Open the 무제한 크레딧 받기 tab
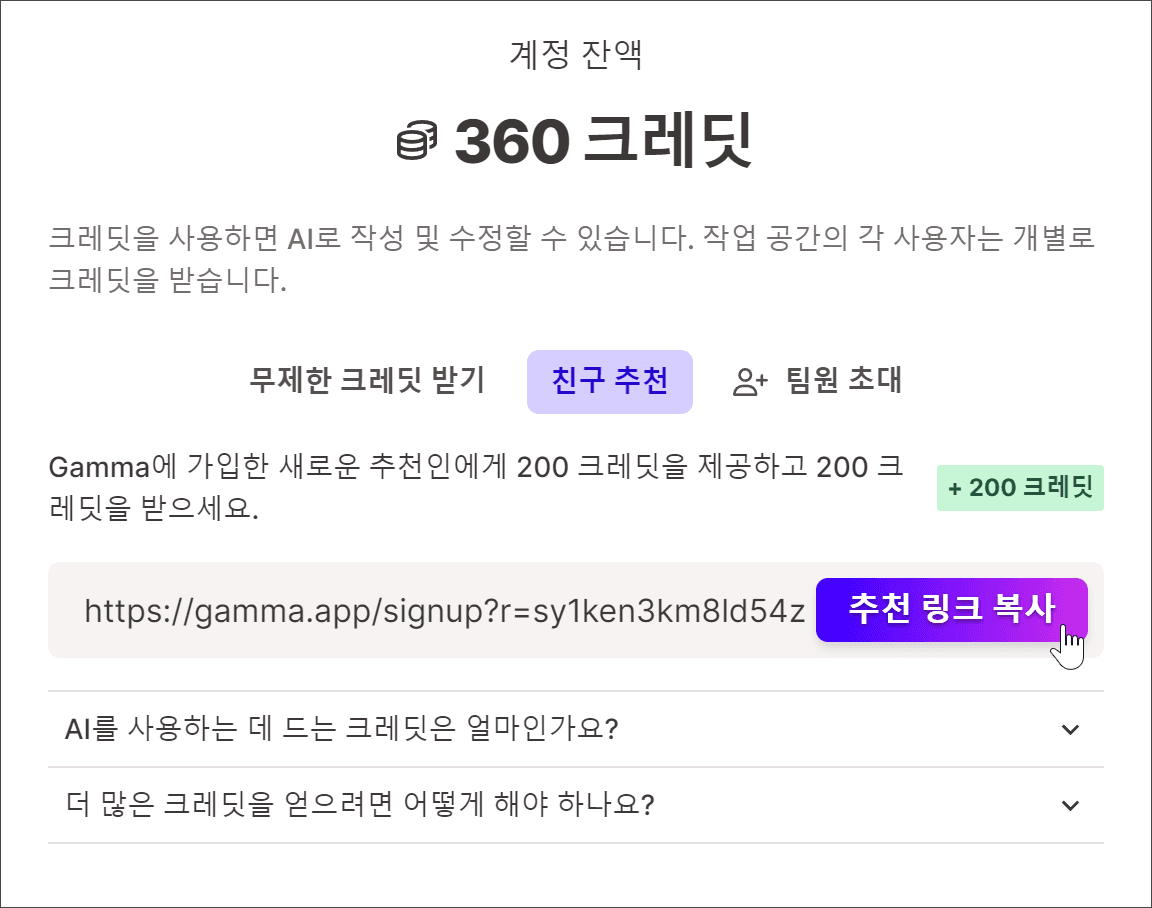The width and height of the screenshot is (1152, 908). (x=367, y=381)
